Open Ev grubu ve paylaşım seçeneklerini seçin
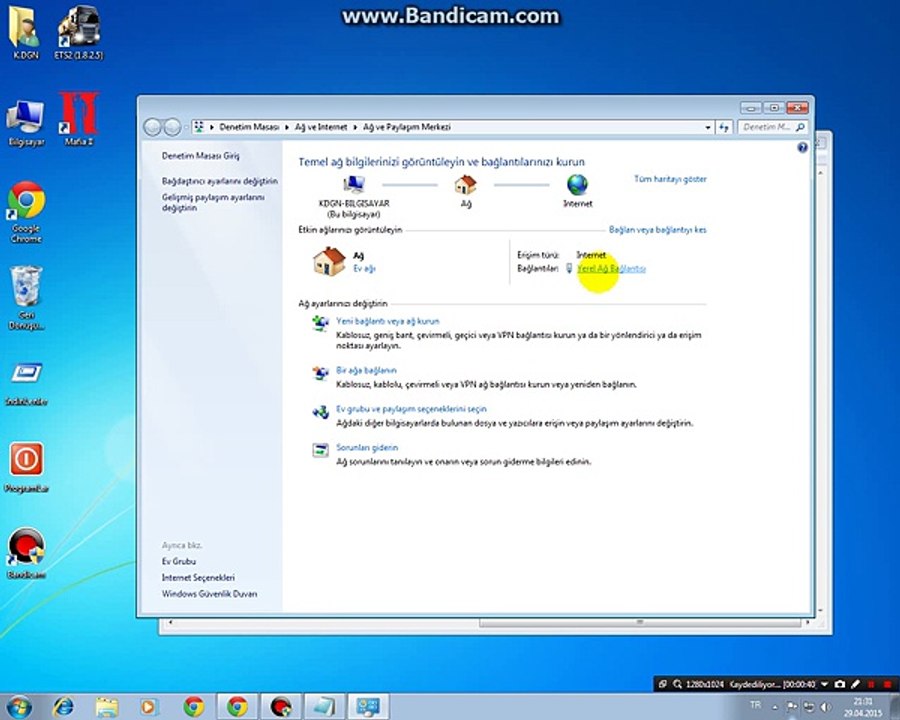The image size is (900, 720). coord(411,409)
